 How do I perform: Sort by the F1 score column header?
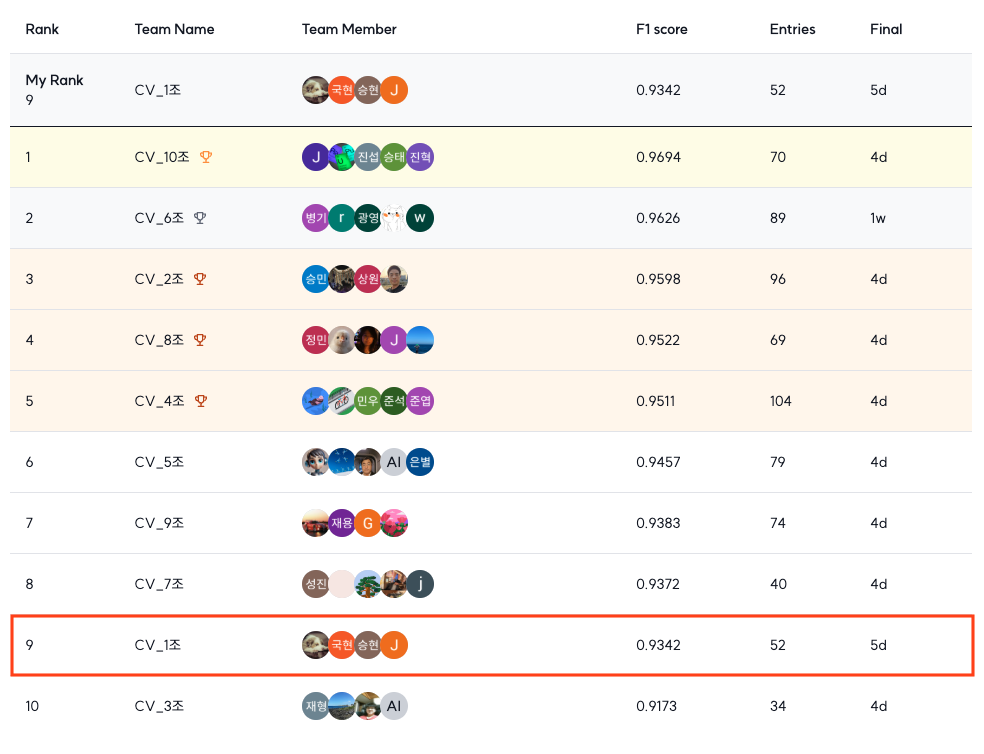(661, 29)
